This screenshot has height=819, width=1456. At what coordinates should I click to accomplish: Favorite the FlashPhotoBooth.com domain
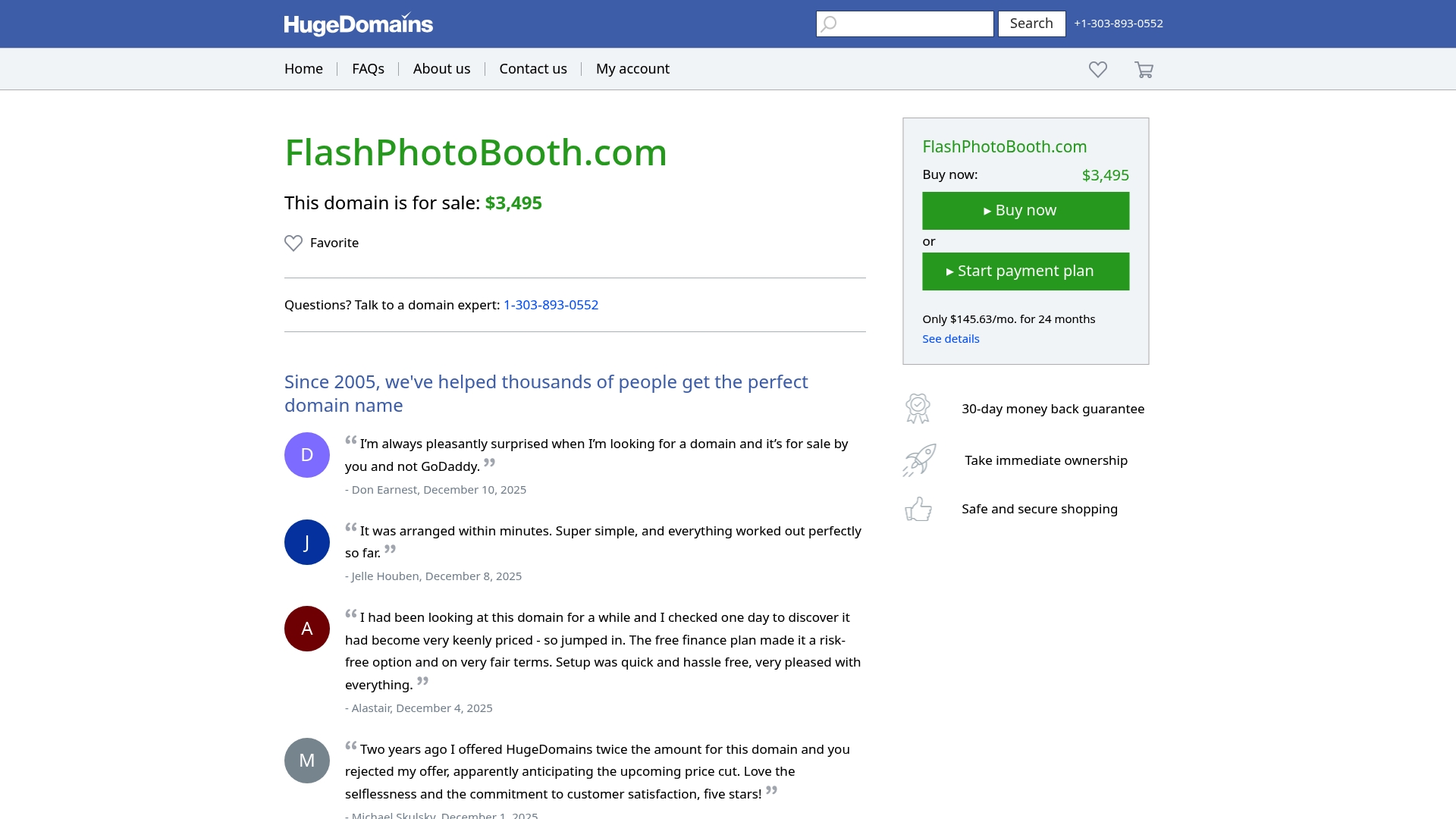(x=321, y=243)
